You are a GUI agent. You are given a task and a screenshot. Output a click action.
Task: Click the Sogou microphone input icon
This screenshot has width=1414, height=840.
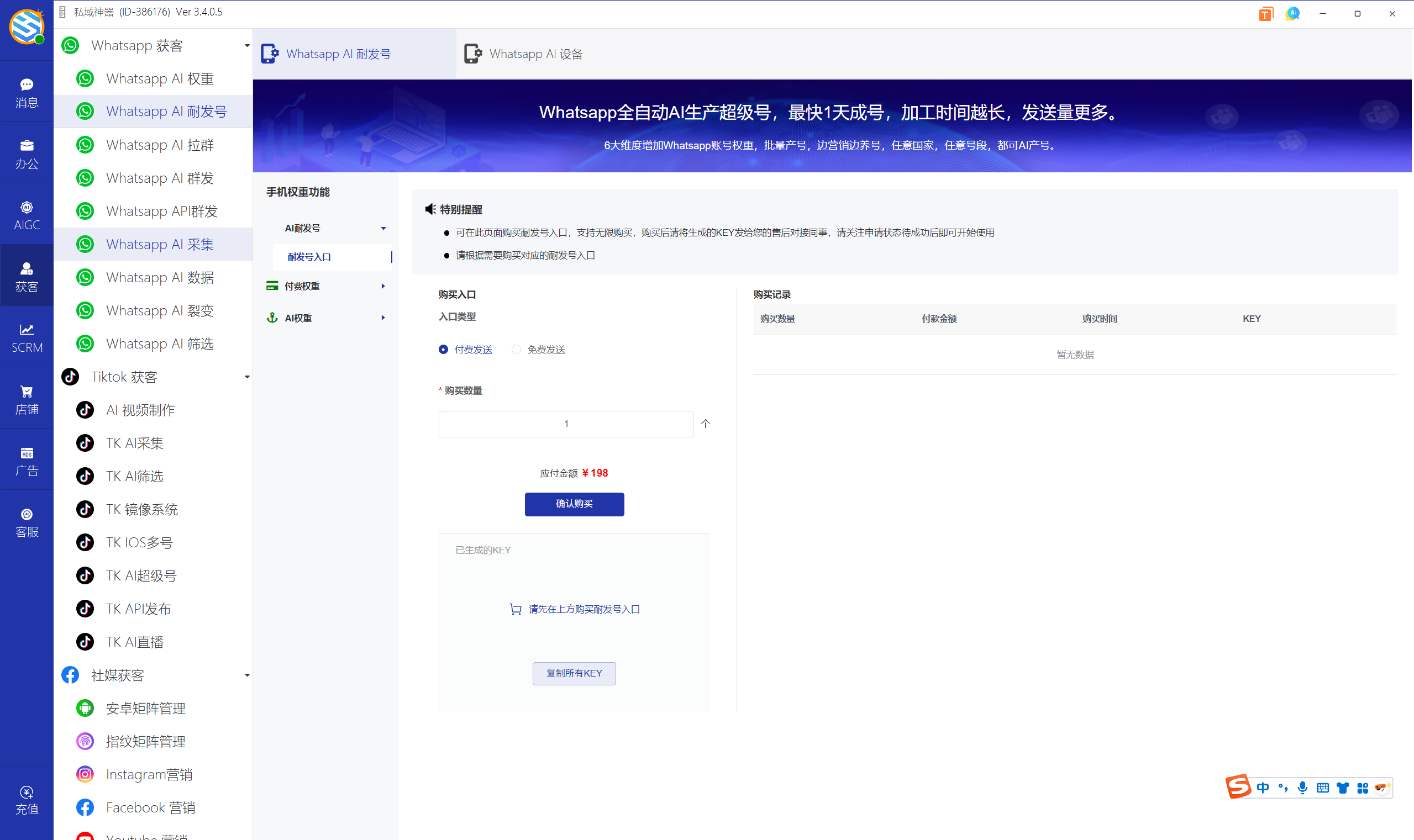point(1302,788)
